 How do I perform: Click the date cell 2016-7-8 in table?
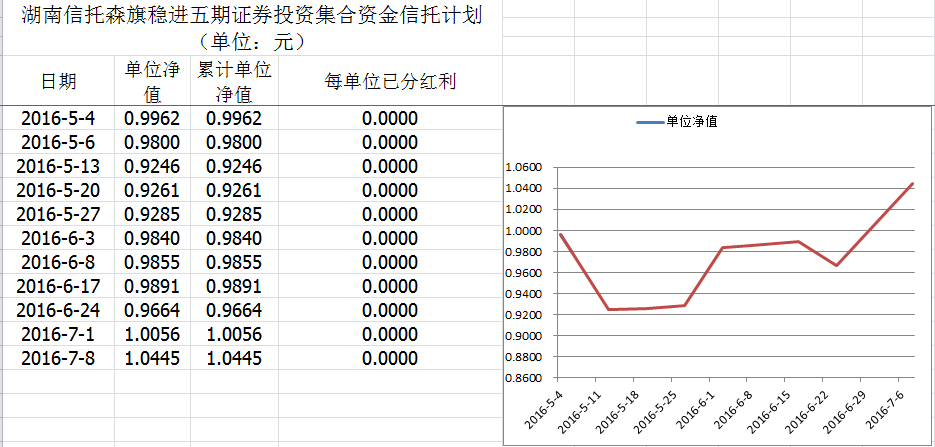pos(58,358)
